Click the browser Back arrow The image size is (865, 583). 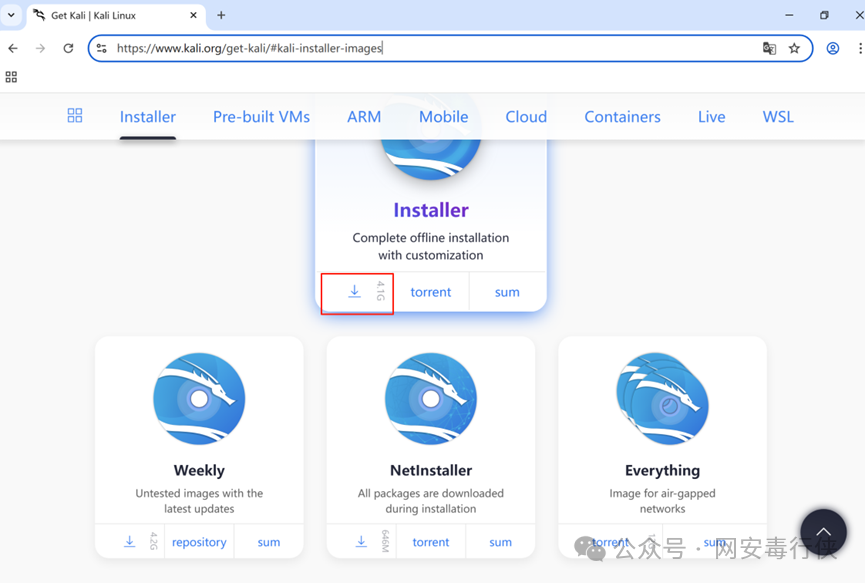13,49
